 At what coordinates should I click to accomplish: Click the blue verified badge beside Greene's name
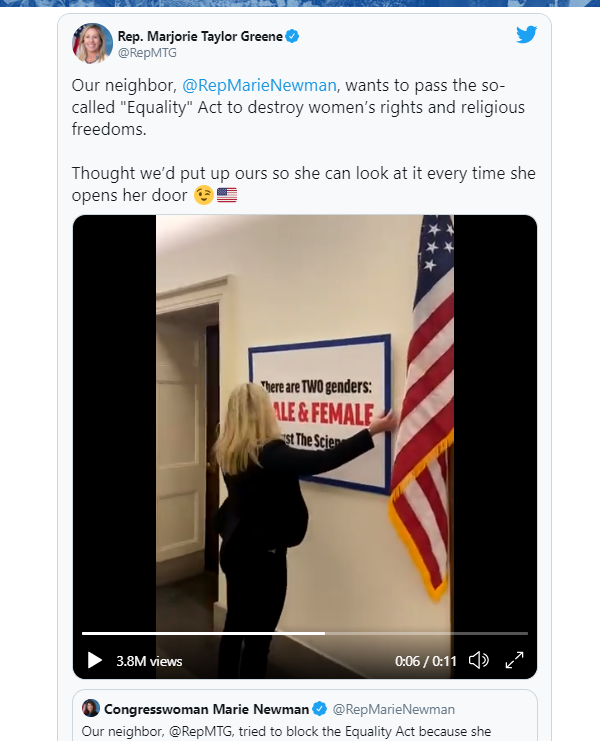click(x=292, y=36)
